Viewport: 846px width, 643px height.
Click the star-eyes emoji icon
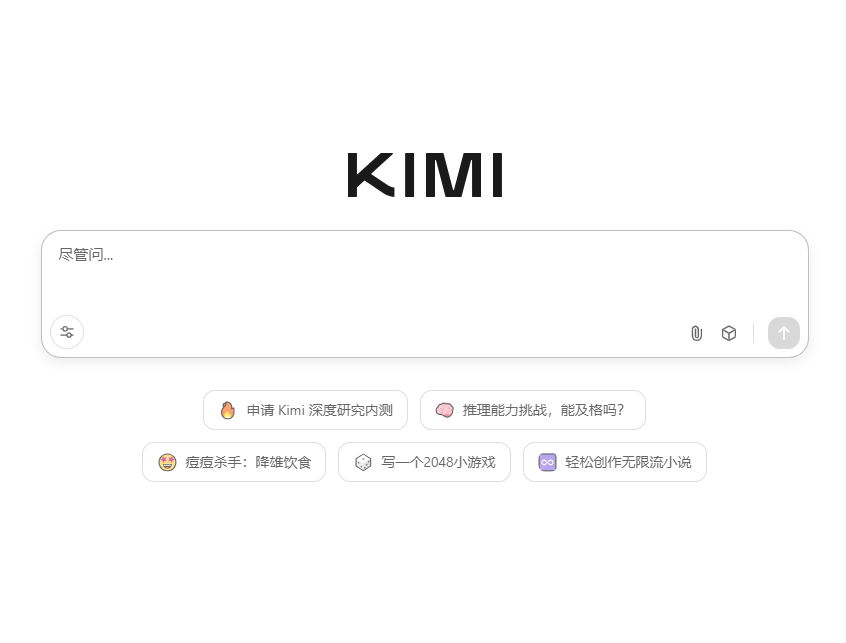tap(167, 462)
